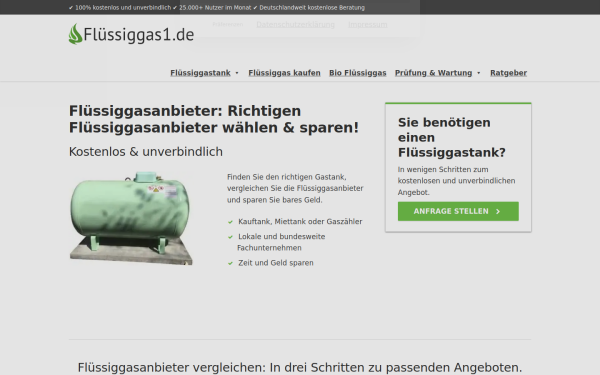Open the Datenschutzerklärung link
The height and width of the screenshot is (375, 600).
click(295, 24)
